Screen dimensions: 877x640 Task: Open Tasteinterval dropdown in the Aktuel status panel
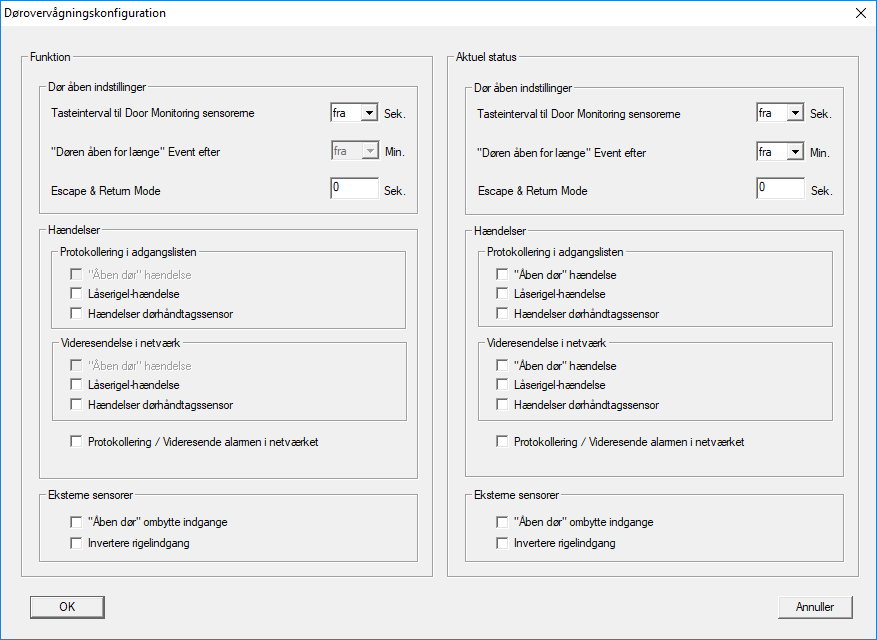[x=795, y=114]
